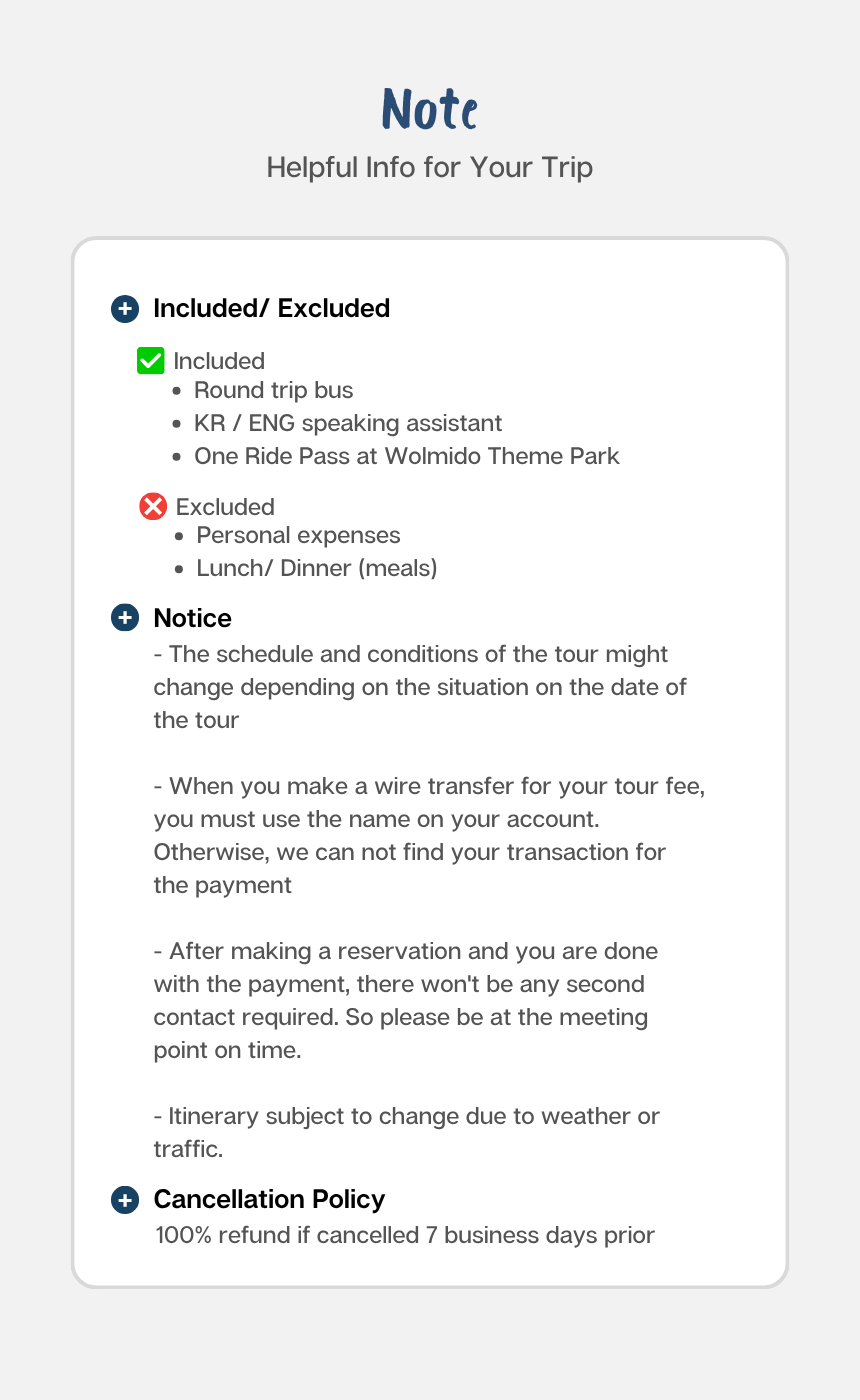
Task: Click the Excluded label text
Action: (225, 507)
